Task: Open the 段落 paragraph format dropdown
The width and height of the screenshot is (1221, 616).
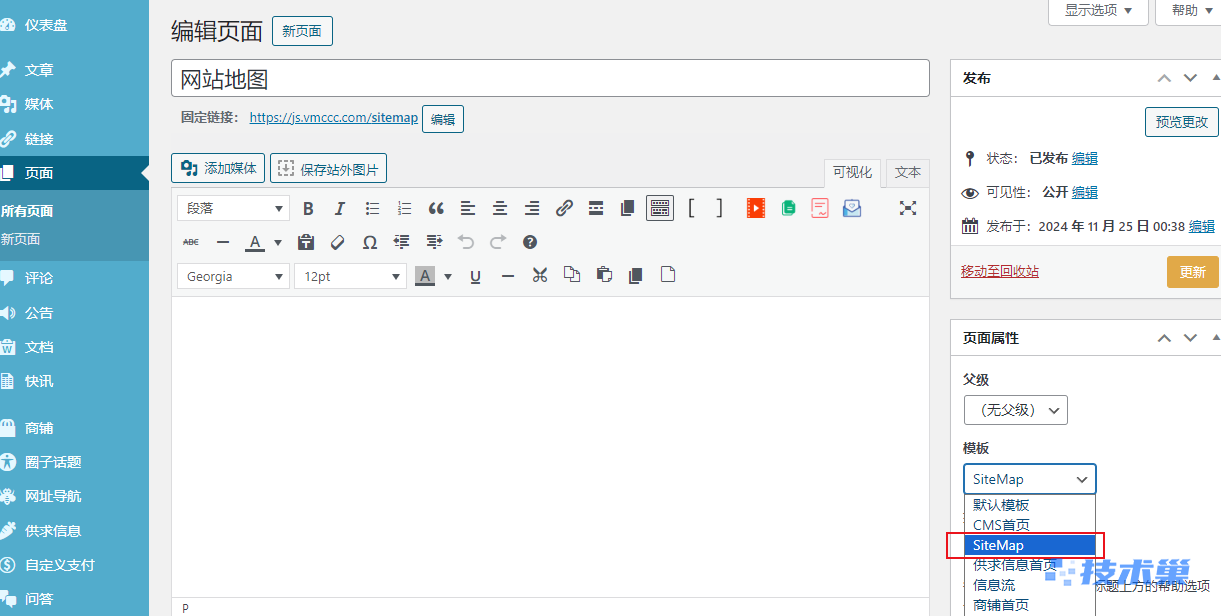Action: coord(233,208)
